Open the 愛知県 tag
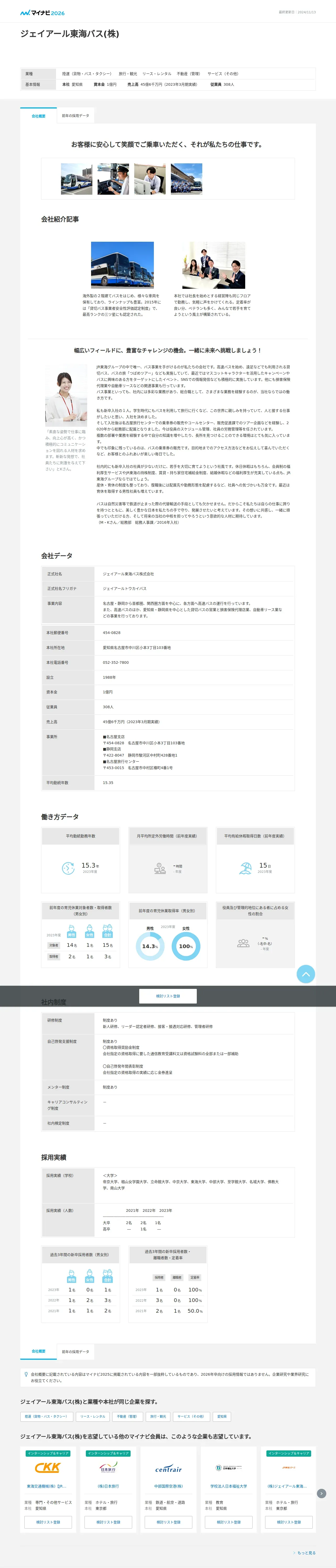 pyautogui.click(x=222, y=1416)
